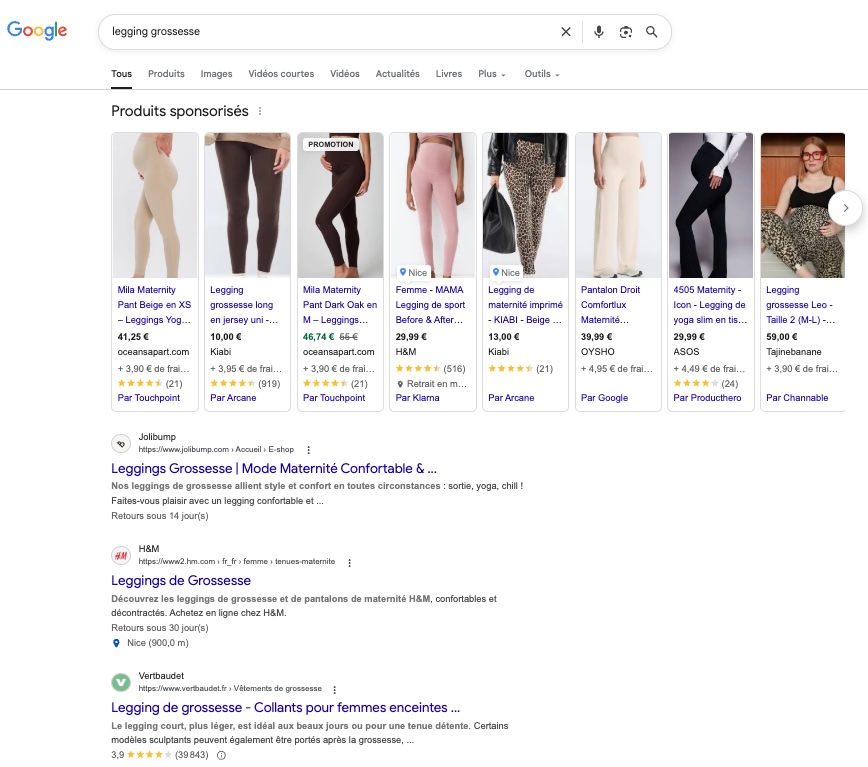This screenshot has height=767, width=868.
Task: Click brown Kiabi jersey legging product image
Action: pos(247,205)
